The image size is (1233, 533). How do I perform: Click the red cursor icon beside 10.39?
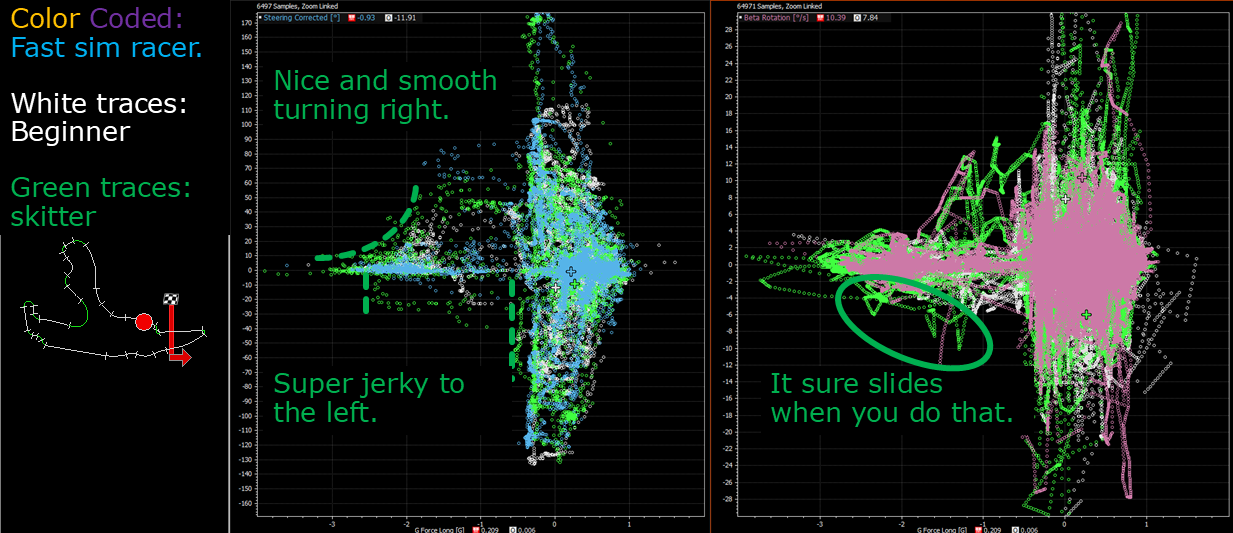(820, 18)
